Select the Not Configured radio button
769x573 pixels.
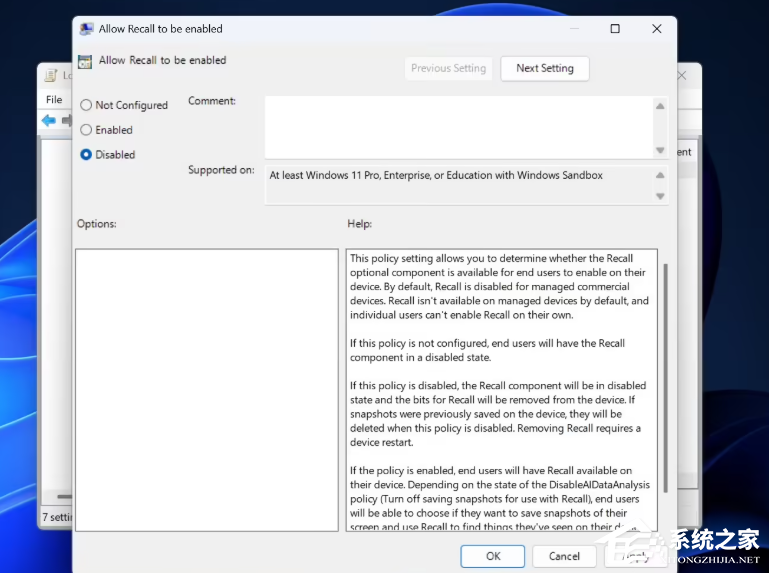point(86,105)
